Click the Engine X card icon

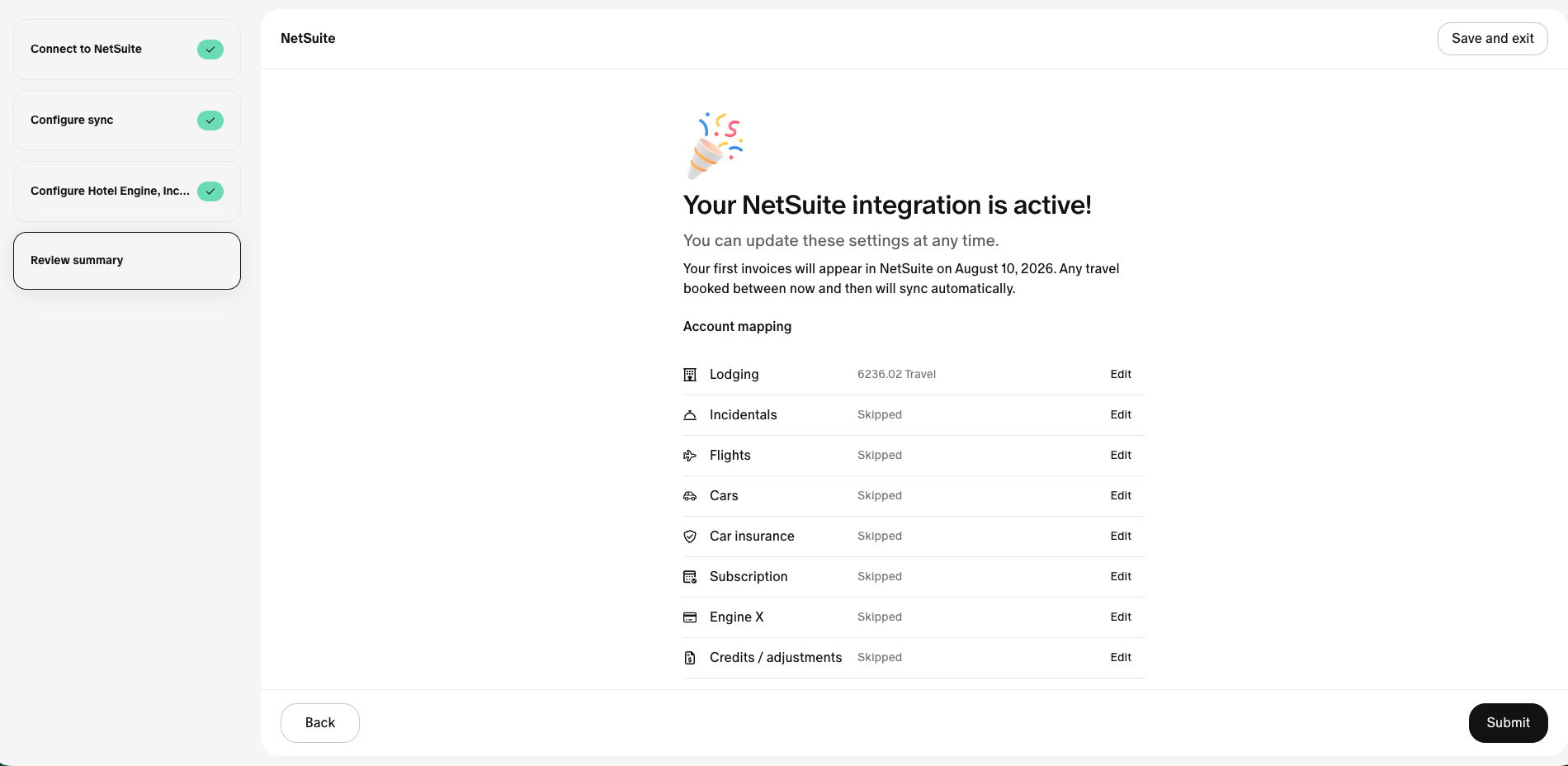click(x=690, y=617)
